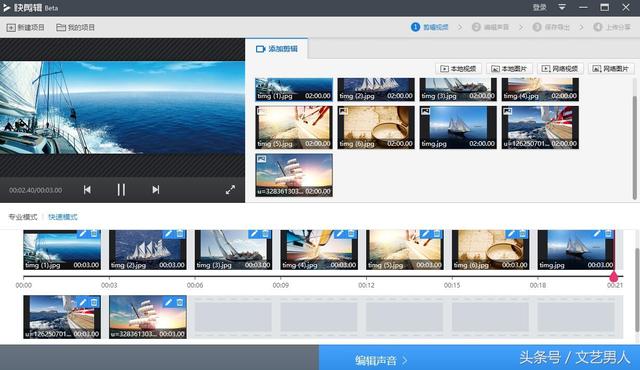
Task: Select timg (1).jpg in media library
Action: (x=294, y=89)
